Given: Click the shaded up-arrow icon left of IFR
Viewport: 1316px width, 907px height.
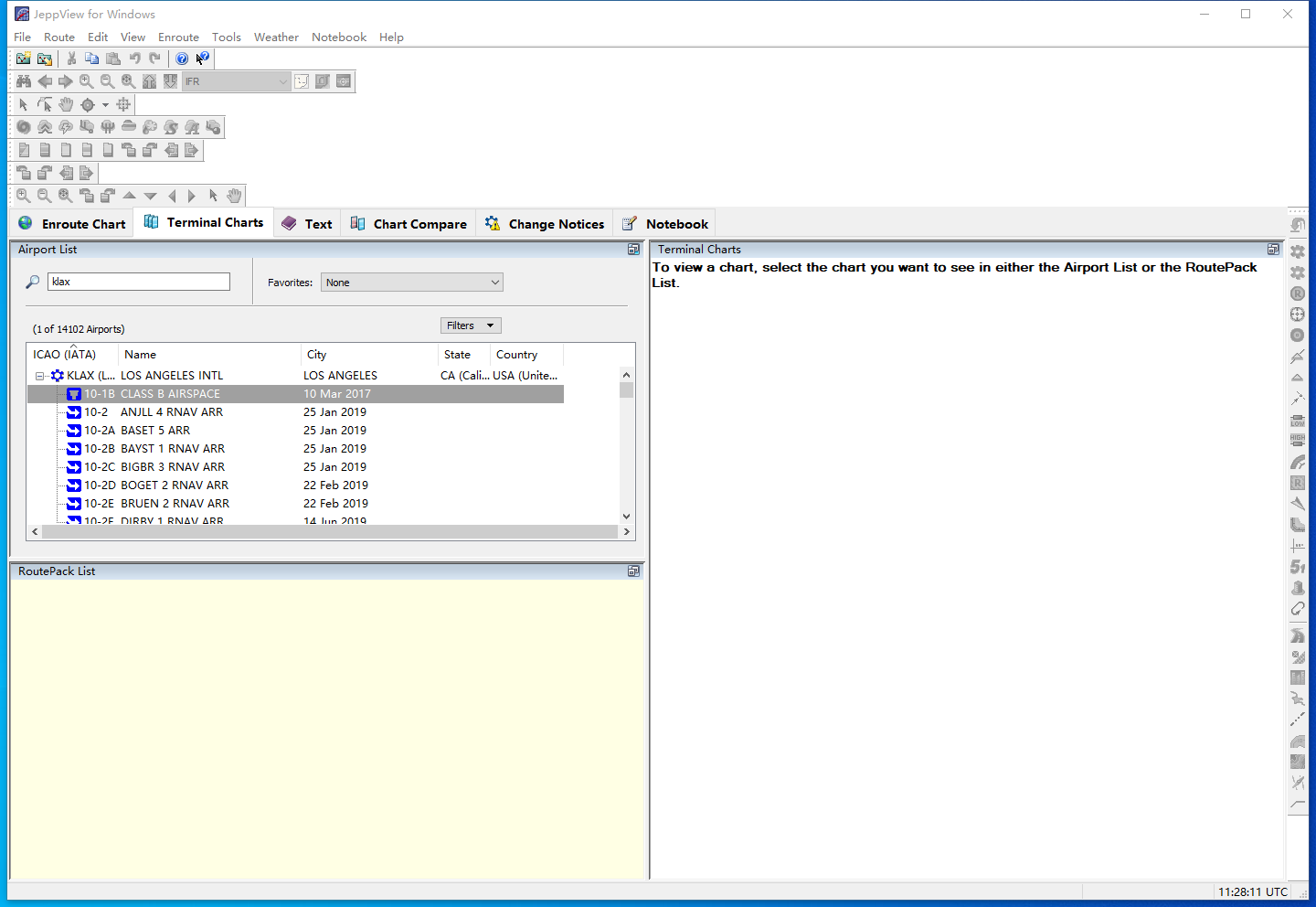Looking at the screenshot, I should coord(150,81).
